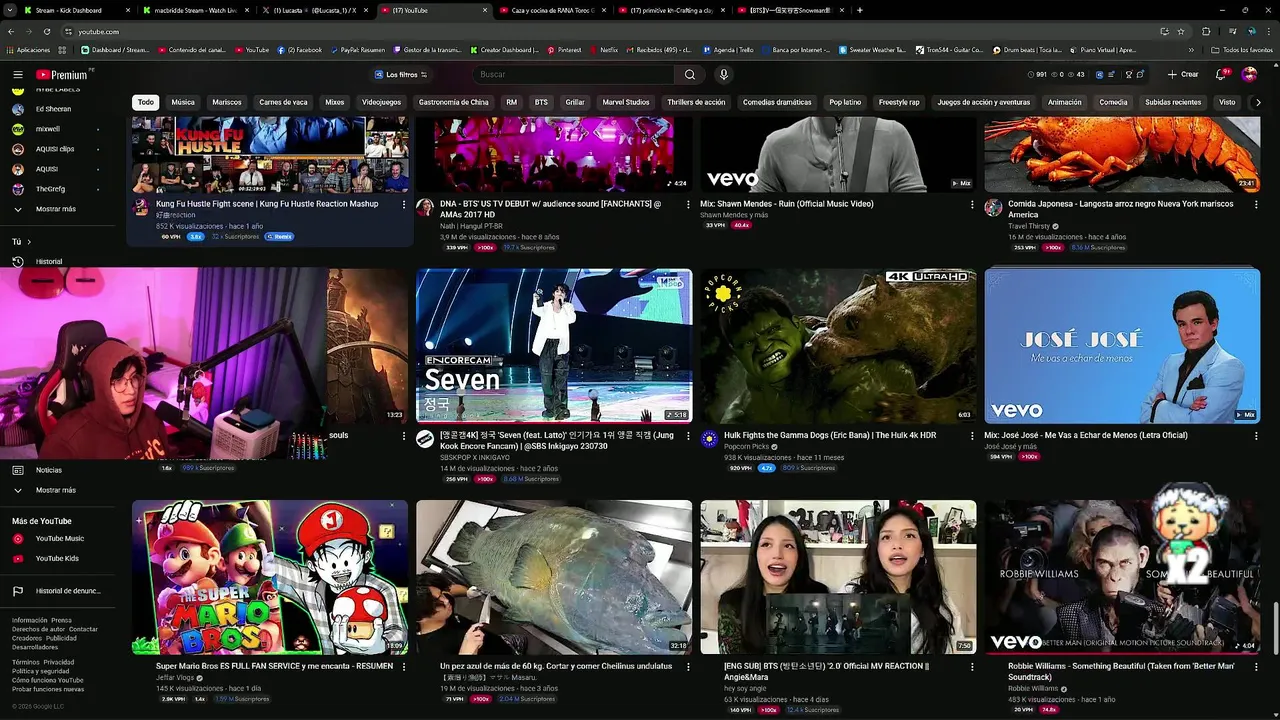Open options menu for Super Mario Bros video
This screenshot has width=1280, height=720.
404,667
